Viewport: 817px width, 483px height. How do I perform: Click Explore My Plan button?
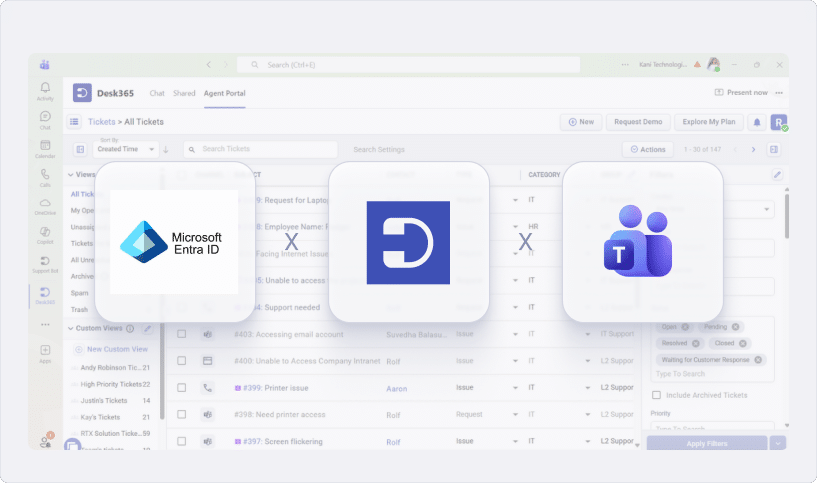coord(709,122)
